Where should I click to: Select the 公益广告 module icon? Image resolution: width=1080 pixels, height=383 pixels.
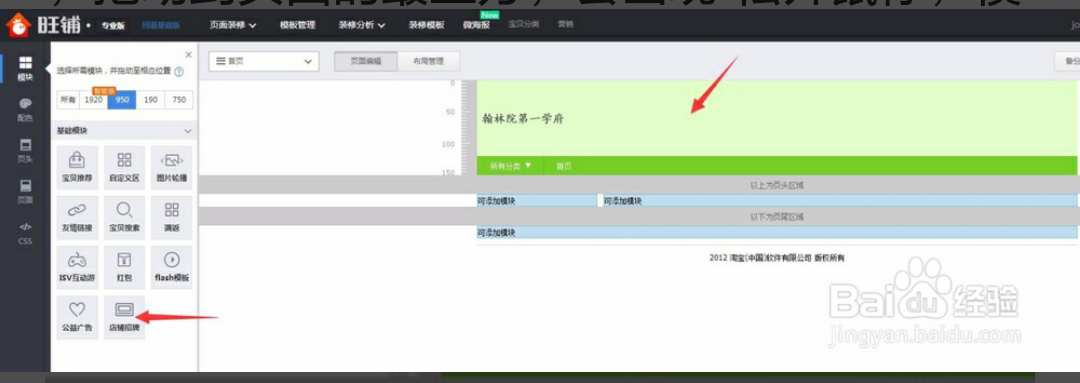[77, 318]
